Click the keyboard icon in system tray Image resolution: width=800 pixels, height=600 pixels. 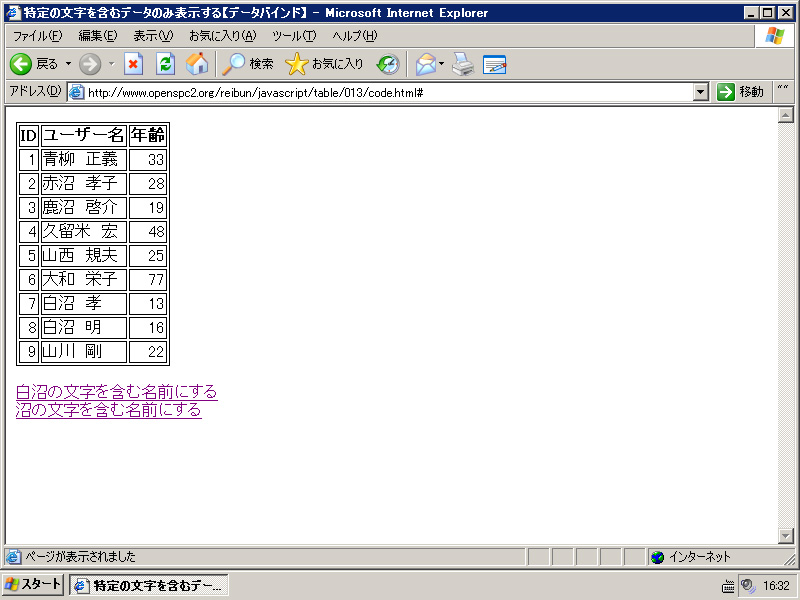pos(728,586)
